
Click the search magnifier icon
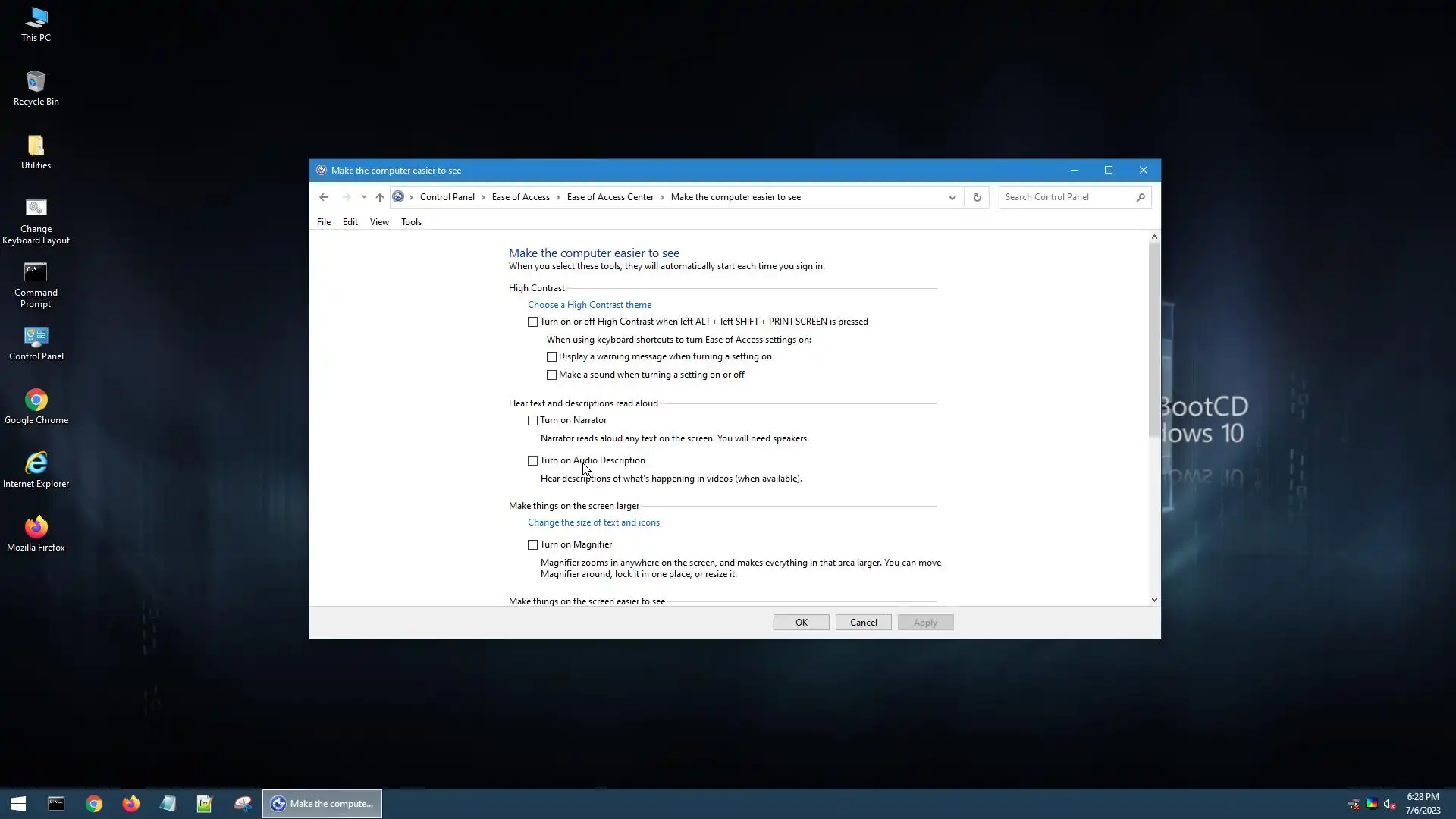tap(1141, 197)
